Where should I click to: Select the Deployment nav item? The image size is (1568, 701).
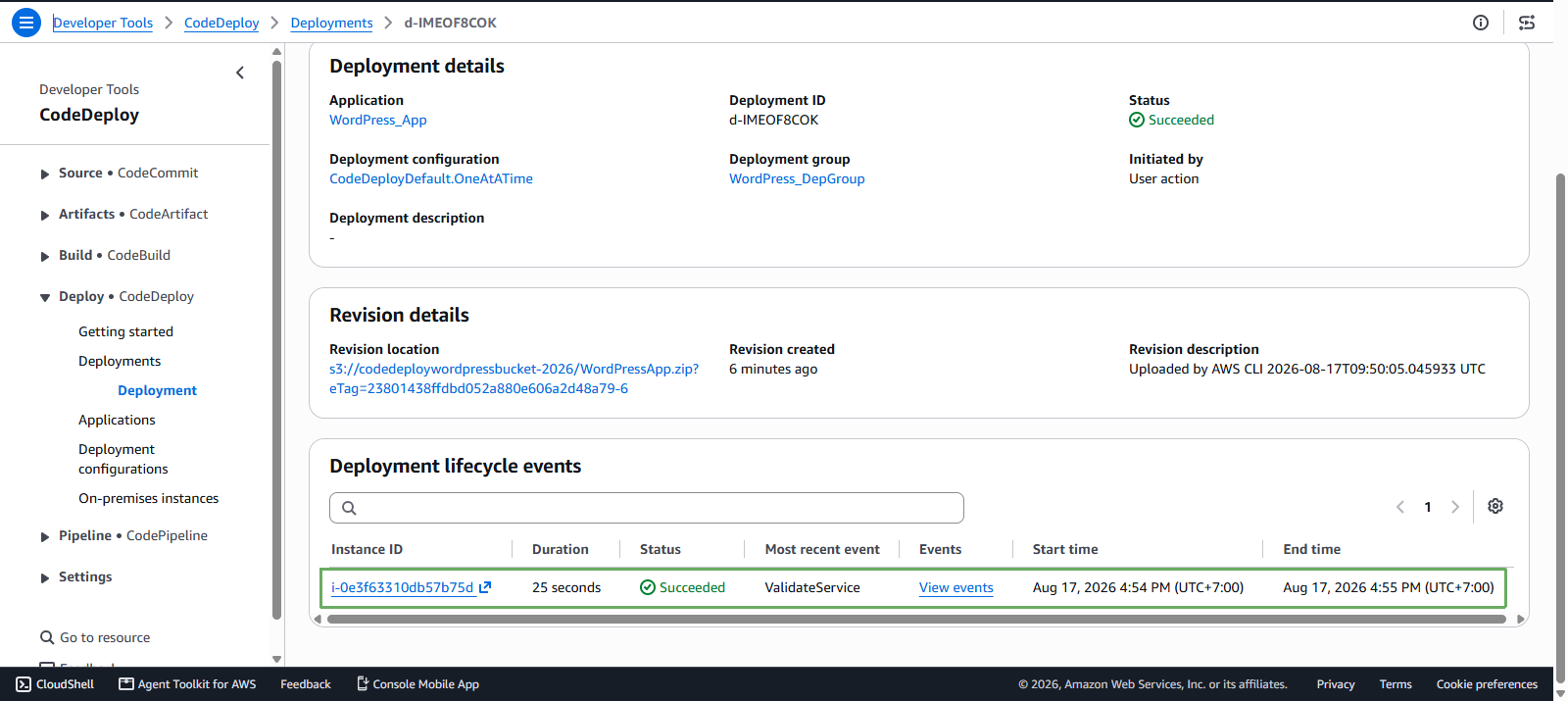click(x=157, y=390)
